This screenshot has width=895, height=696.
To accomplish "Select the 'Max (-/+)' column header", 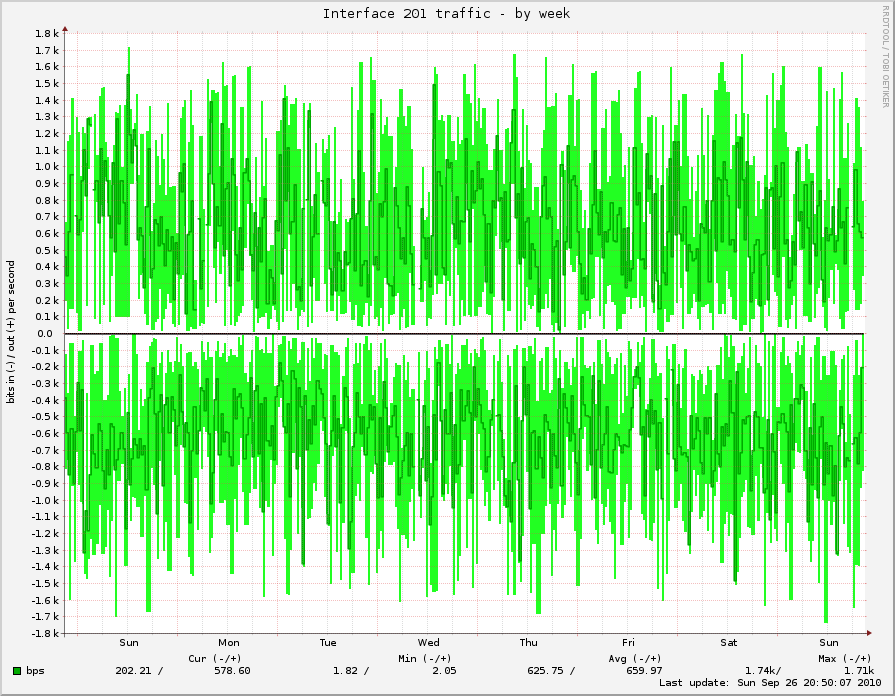I will pyautogui.click(x=845, y=658).
